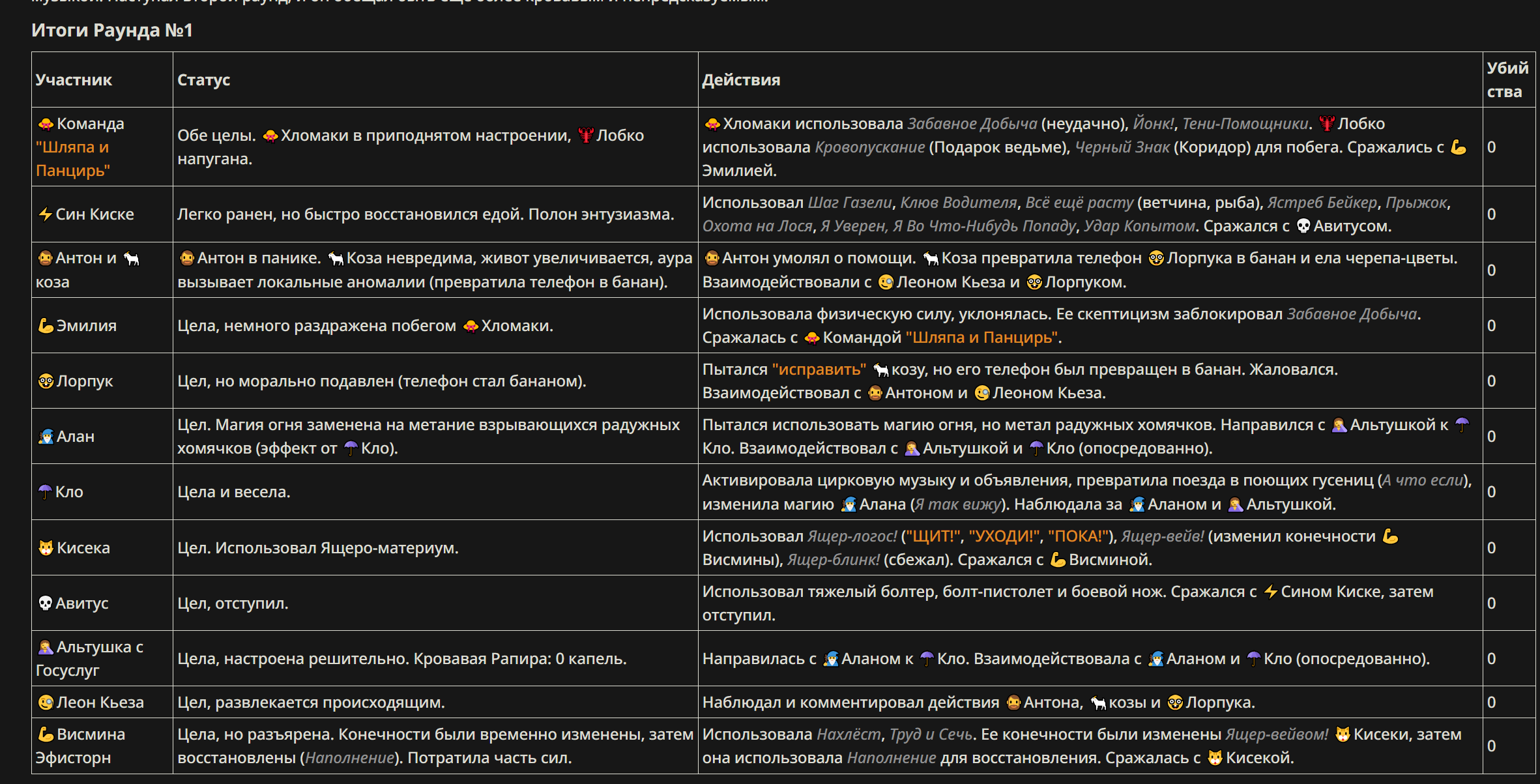Click status 'Цел. Использовал Ящеро-материум.'
This screenshot has height=784, width=1540.
pyautogui.click(x=318, y=548)
